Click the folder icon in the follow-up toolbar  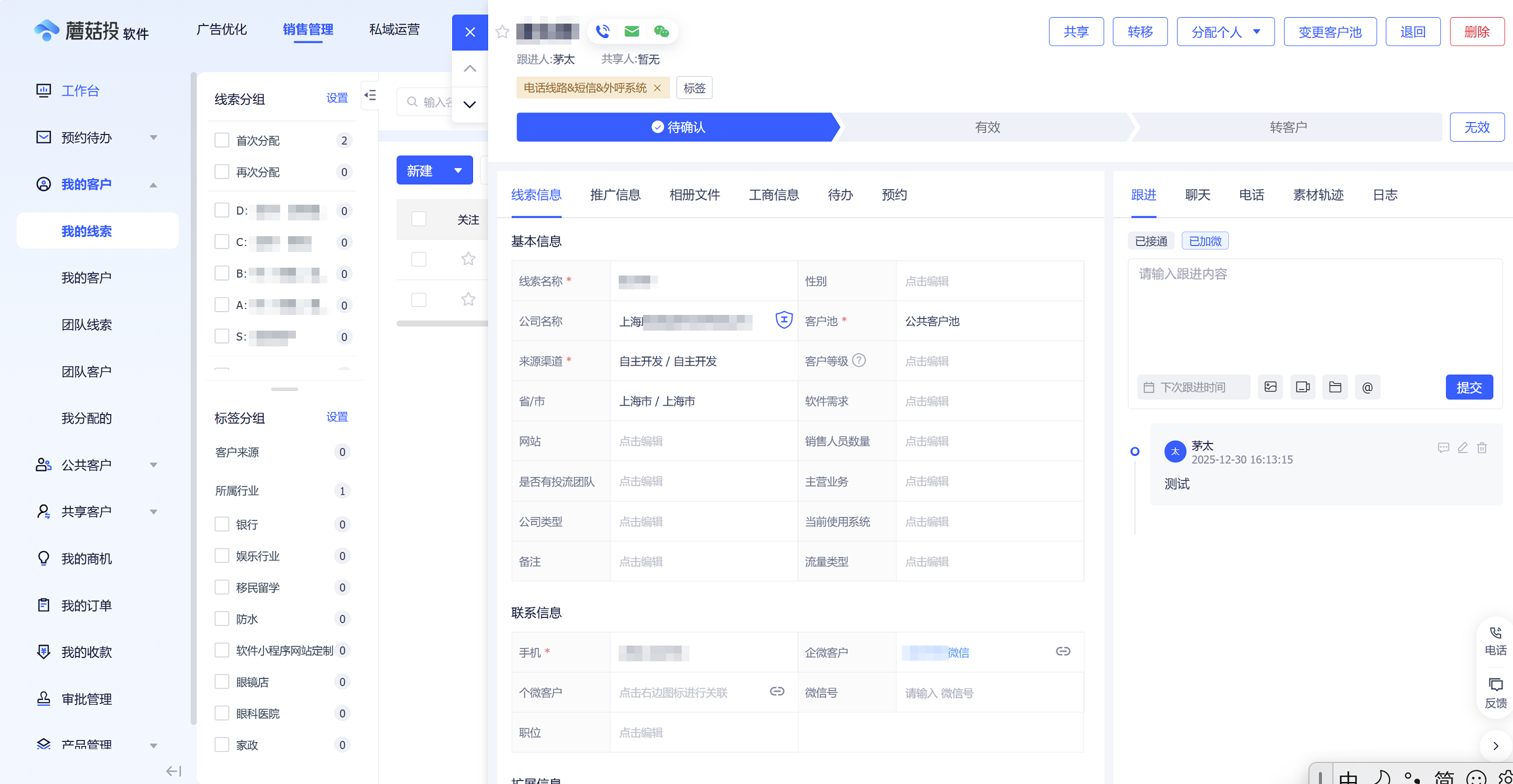[1335, 387]
